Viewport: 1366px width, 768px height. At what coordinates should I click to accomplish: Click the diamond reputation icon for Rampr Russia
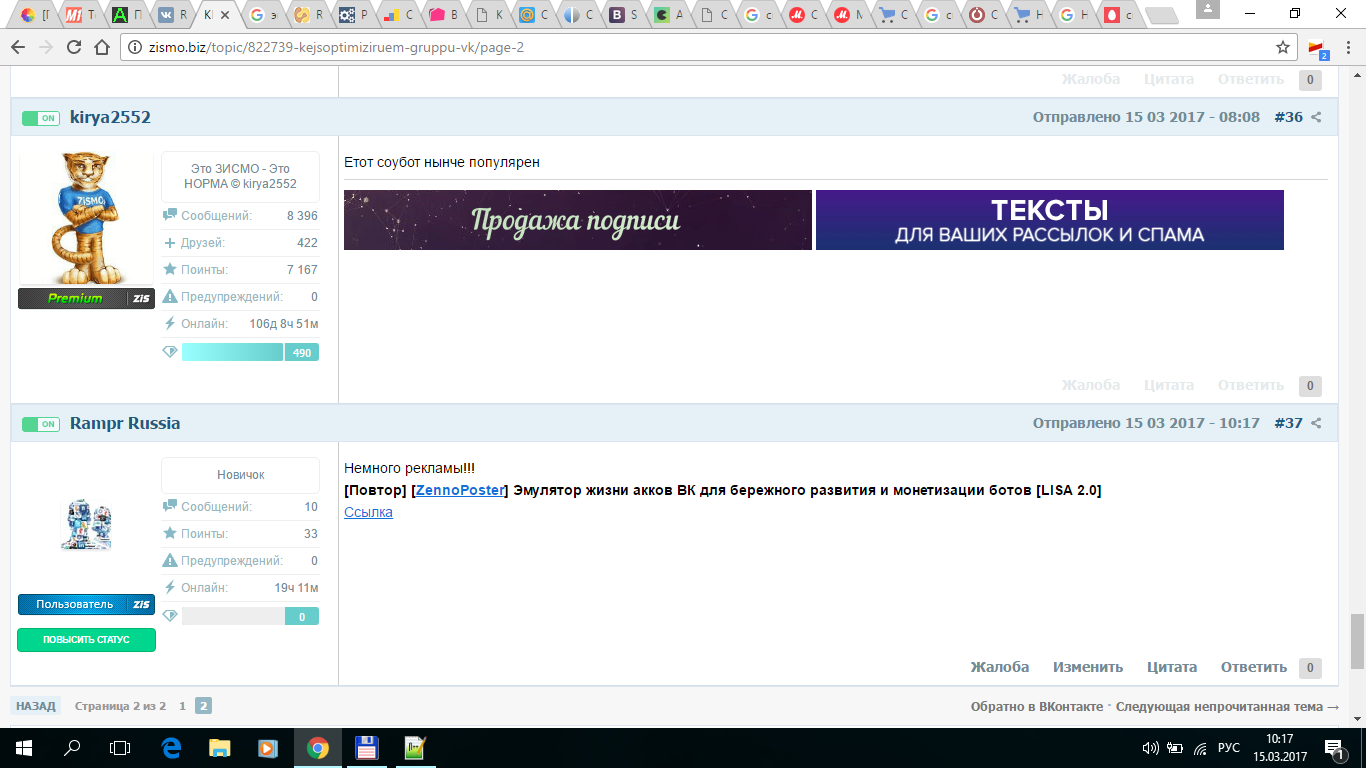coord(170,616)
